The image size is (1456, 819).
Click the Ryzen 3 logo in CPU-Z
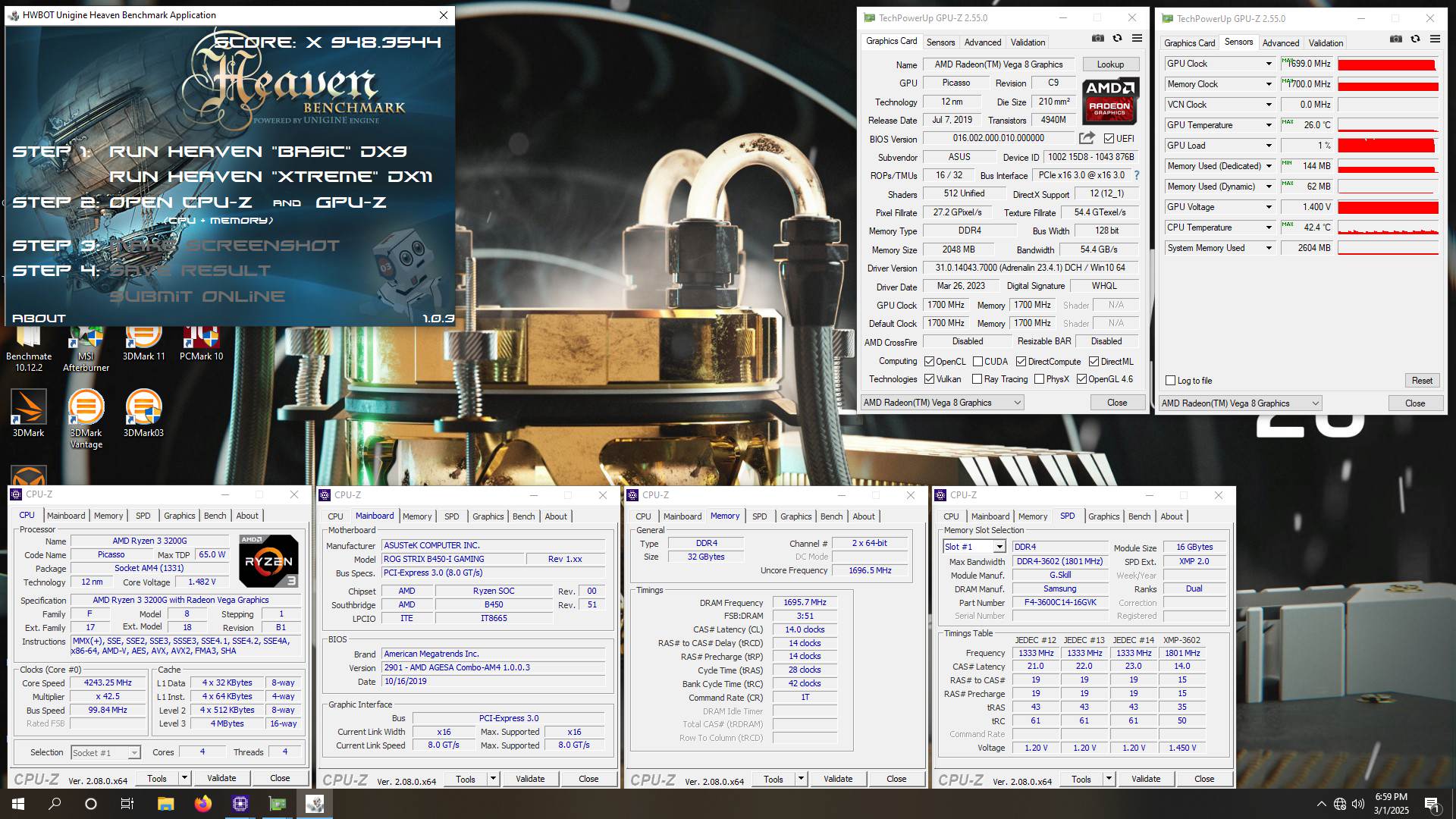(x=268, y=561)
